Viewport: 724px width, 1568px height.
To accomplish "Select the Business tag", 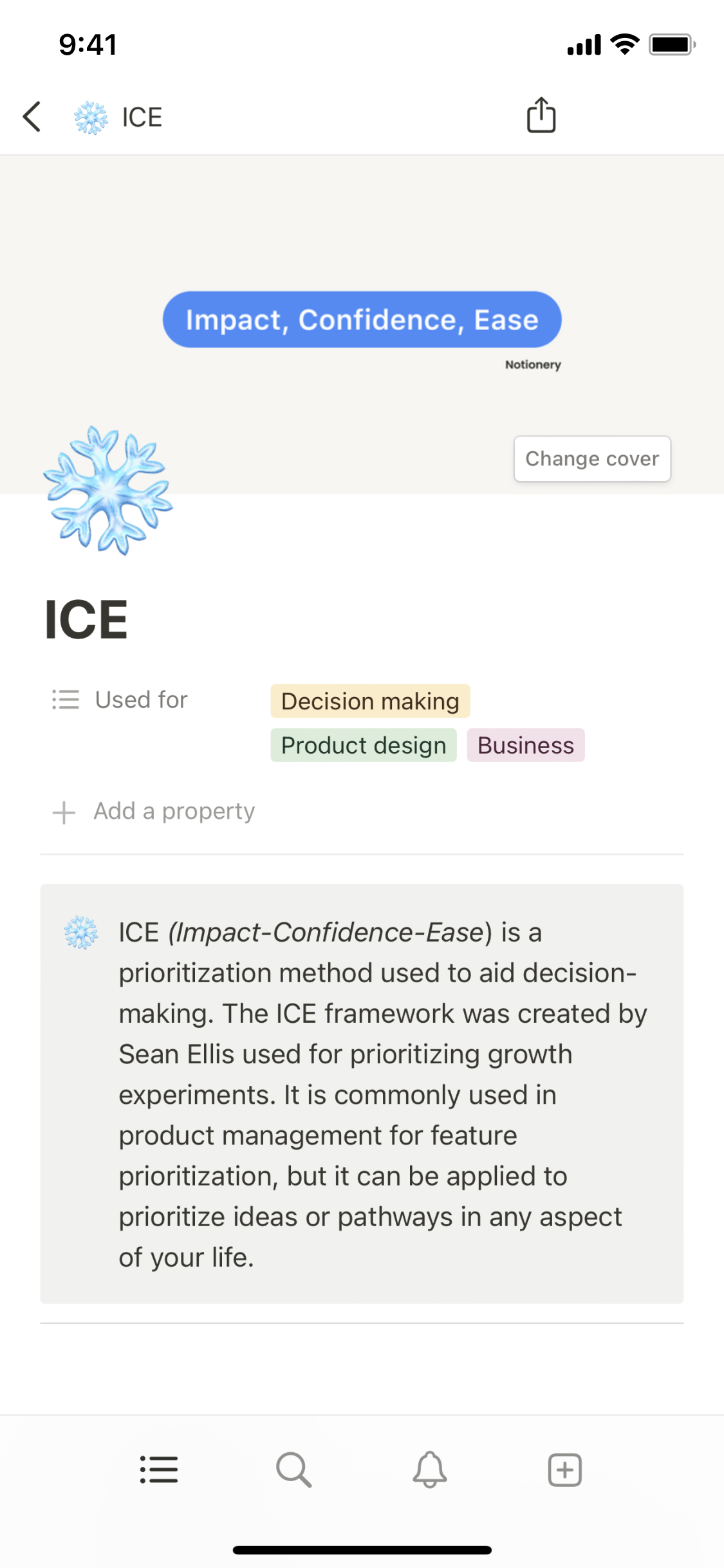I will (525, 745).
